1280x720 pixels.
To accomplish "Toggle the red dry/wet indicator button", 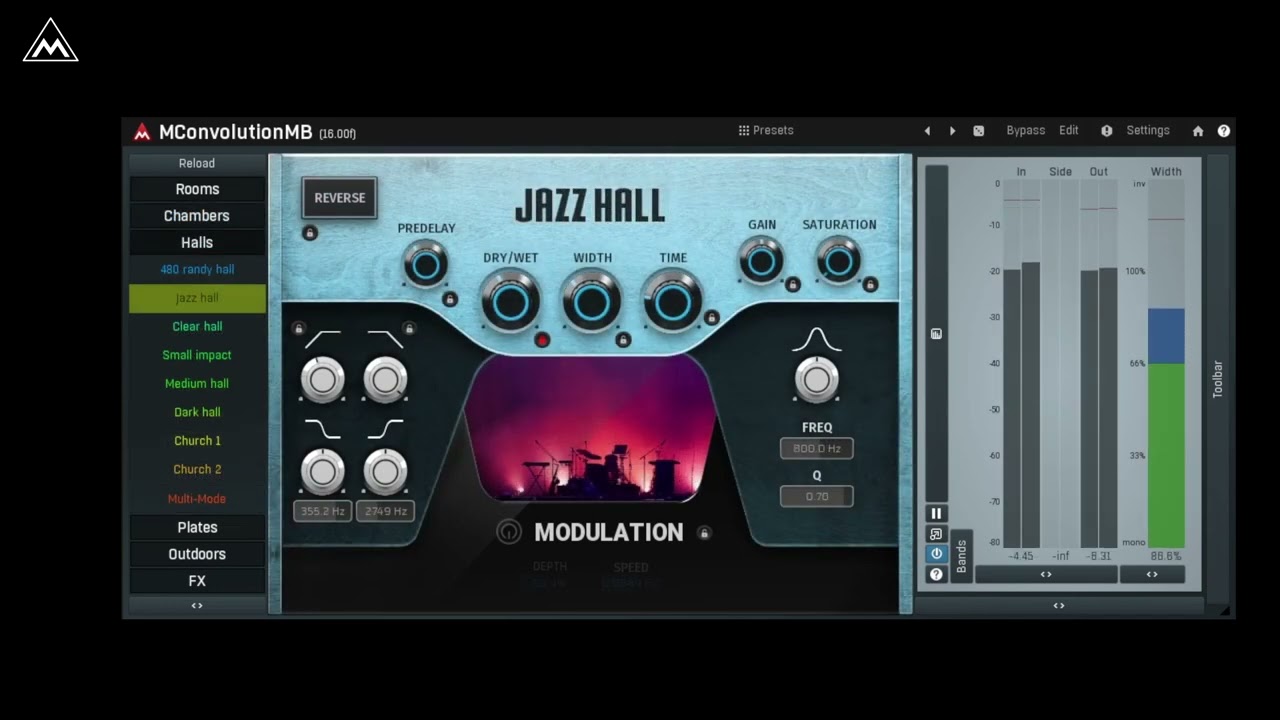I will pos(542,340).
